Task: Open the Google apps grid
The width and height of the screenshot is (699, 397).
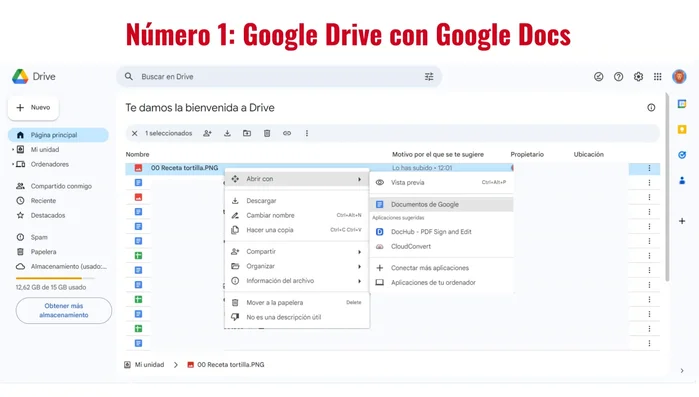Action: coord(658,77)
